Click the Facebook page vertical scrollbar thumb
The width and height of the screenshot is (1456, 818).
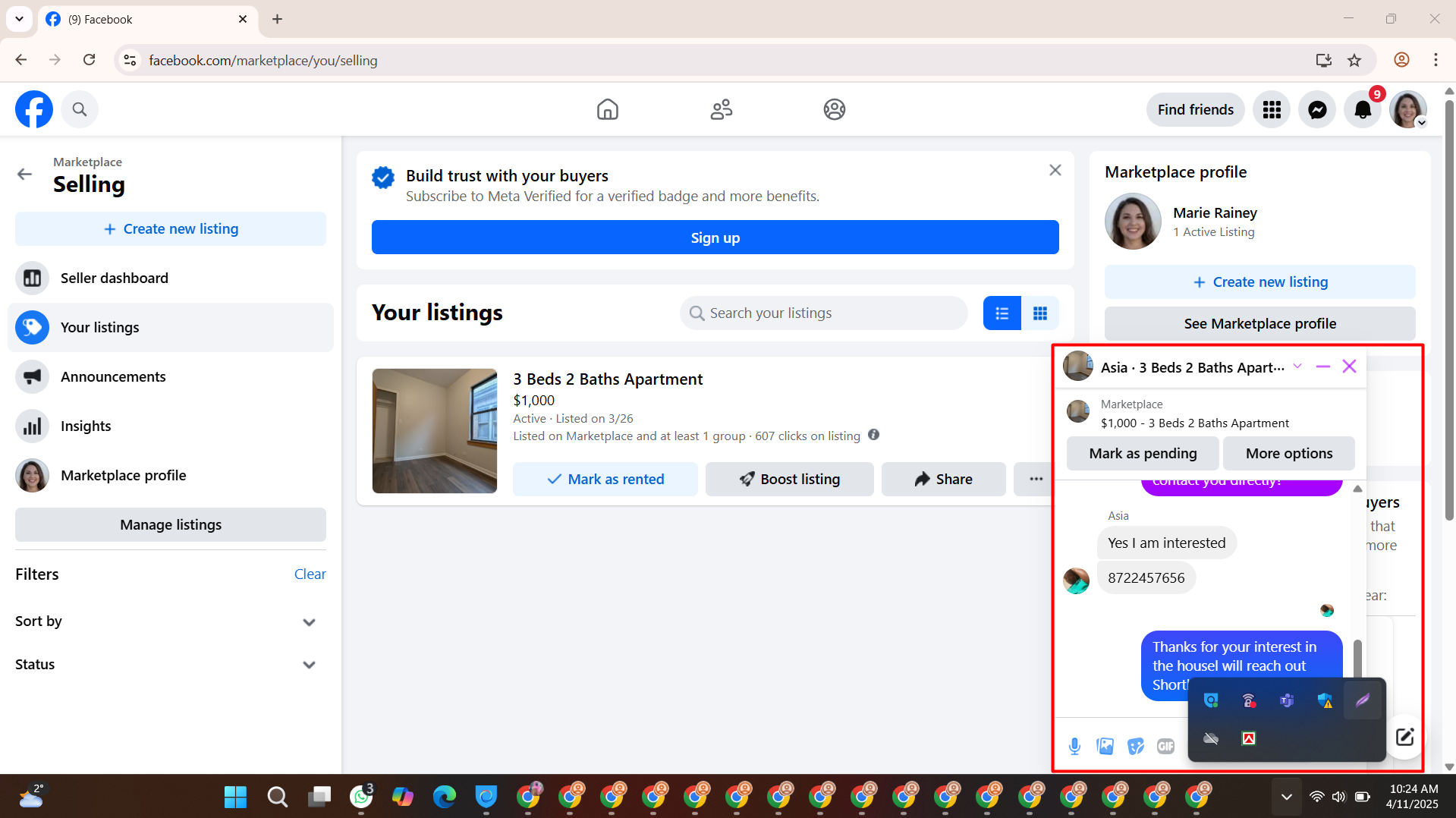click(x=1449, y=311)
